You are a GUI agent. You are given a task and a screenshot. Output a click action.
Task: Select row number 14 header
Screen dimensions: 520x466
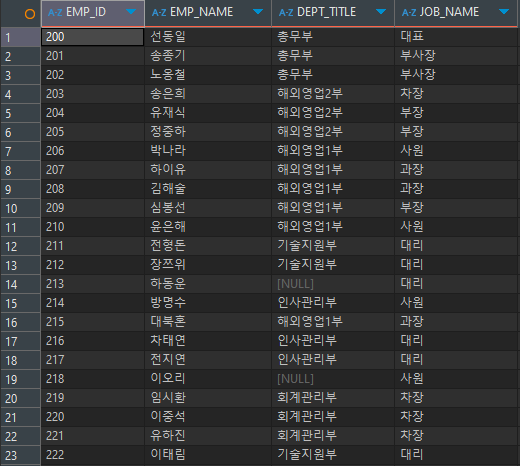(21, 284)
